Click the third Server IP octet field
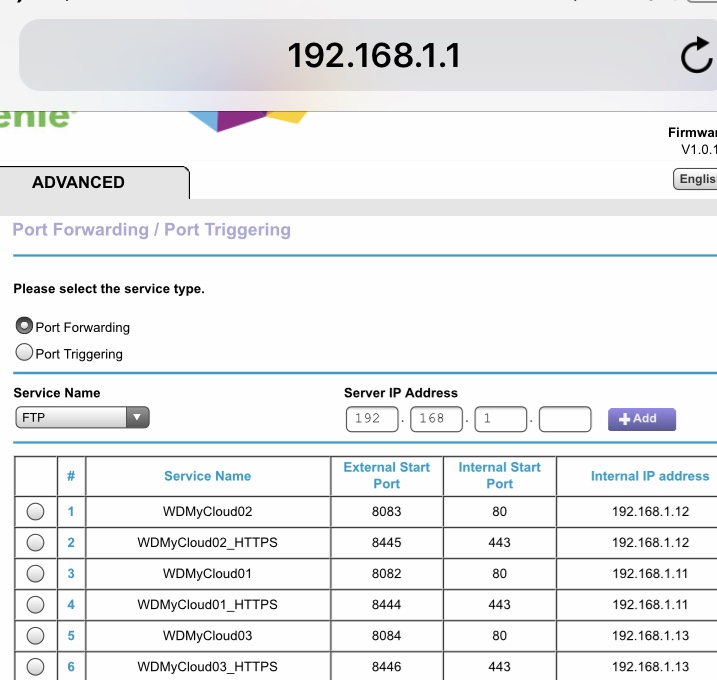This screenshot has width=717, height=680. point(501,419)
